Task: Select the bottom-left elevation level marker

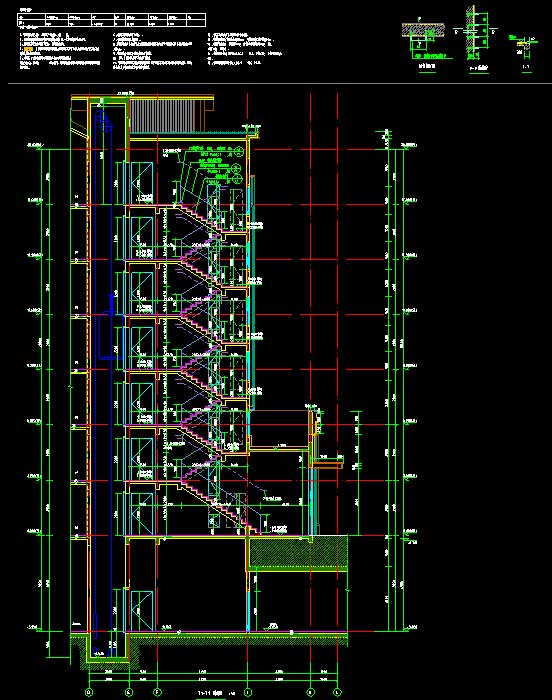Action: [x=34, y=628]
